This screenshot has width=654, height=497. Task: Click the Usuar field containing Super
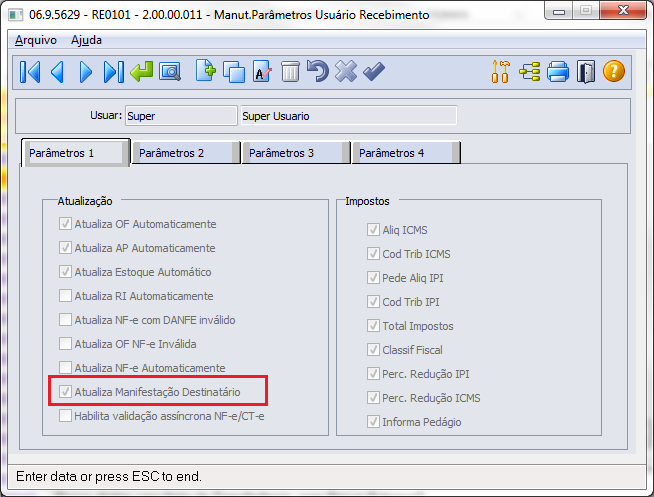click(181, 115)
